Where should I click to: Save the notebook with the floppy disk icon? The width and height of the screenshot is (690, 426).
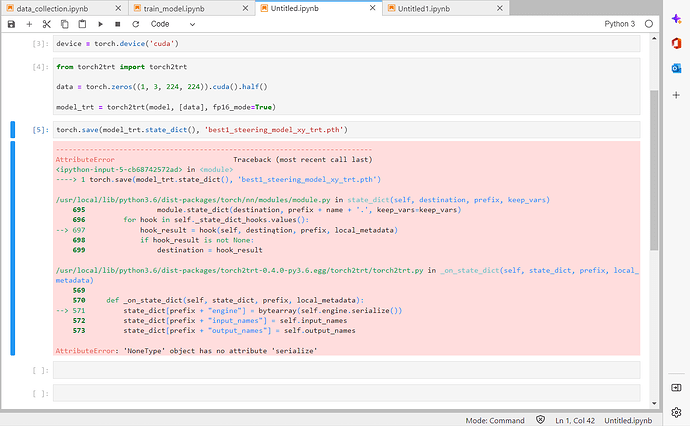click(11, 23)
